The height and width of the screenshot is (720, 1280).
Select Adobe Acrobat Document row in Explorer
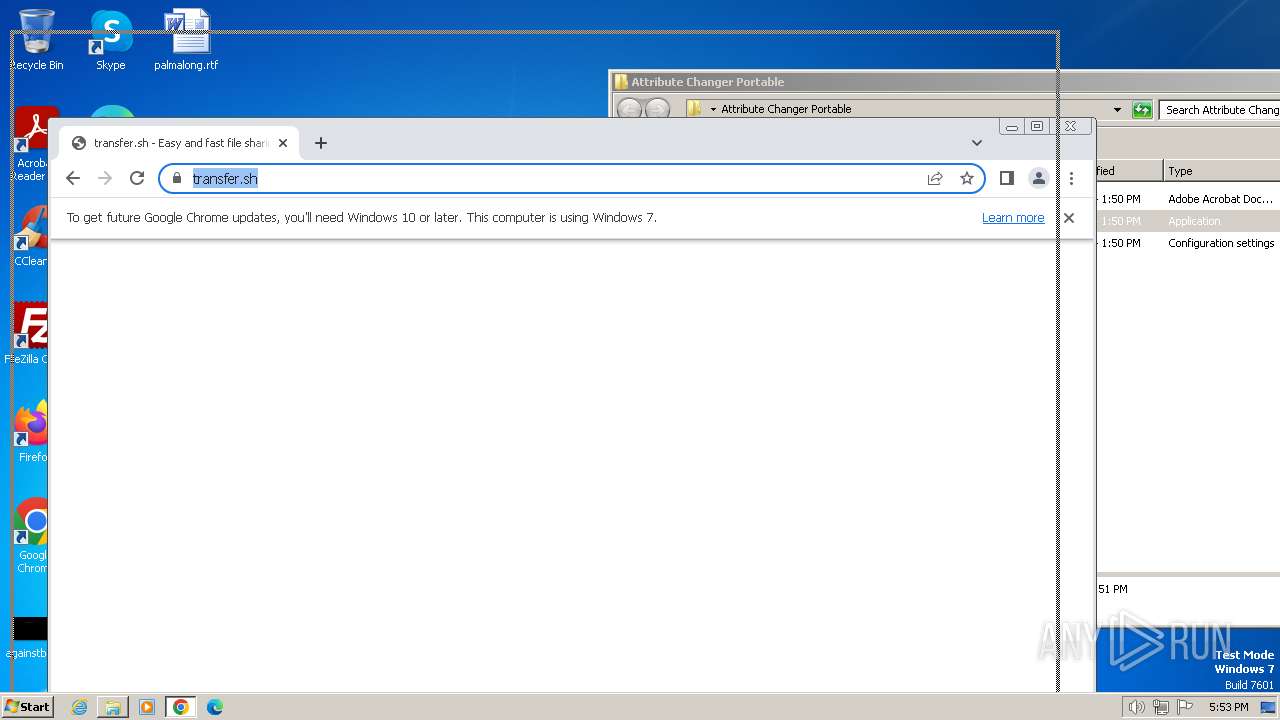pos(1188,199)
